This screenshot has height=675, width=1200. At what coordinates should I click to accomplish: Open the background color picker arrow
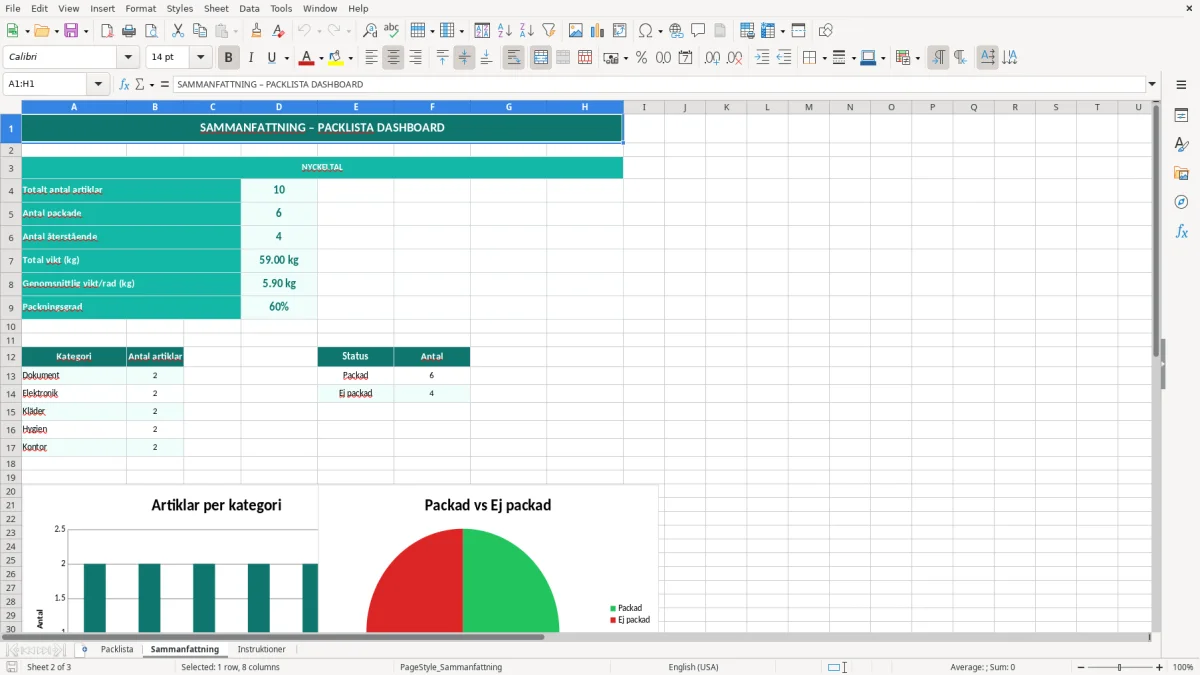pyautogui.click(x=351, y=58)
